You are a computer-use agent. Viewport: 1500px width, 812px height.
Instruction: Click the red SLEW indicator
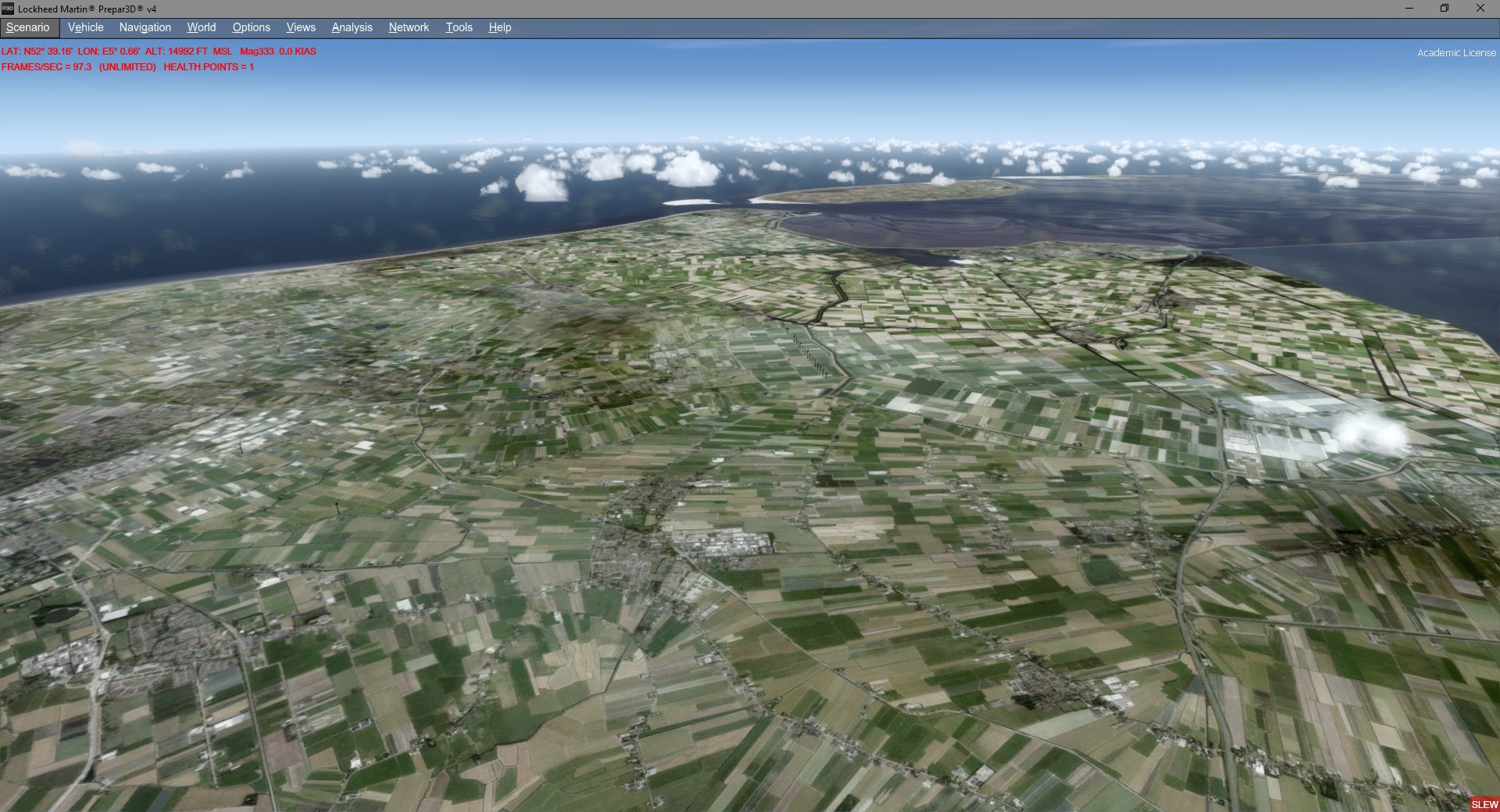click(1484, 804)
